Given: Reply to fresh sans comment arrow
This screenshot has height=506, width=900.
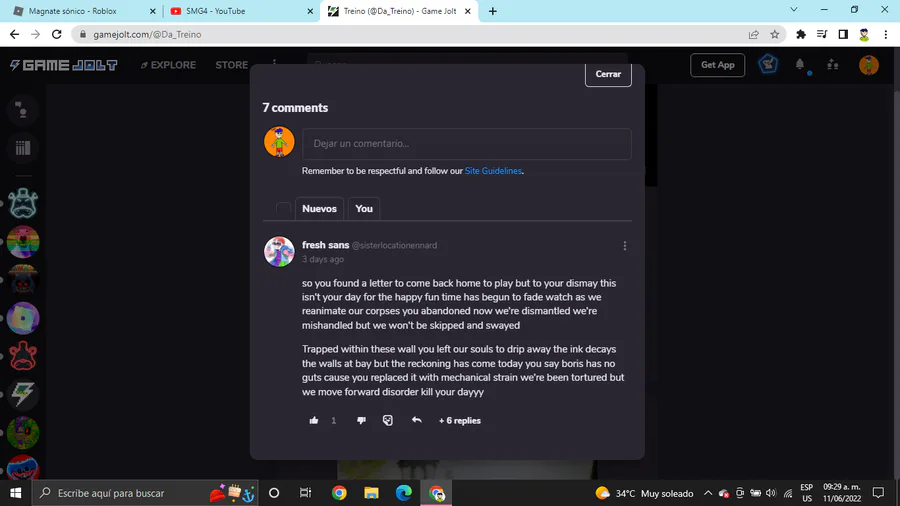Looking at the screenshot, I should [x=417, y=421].
